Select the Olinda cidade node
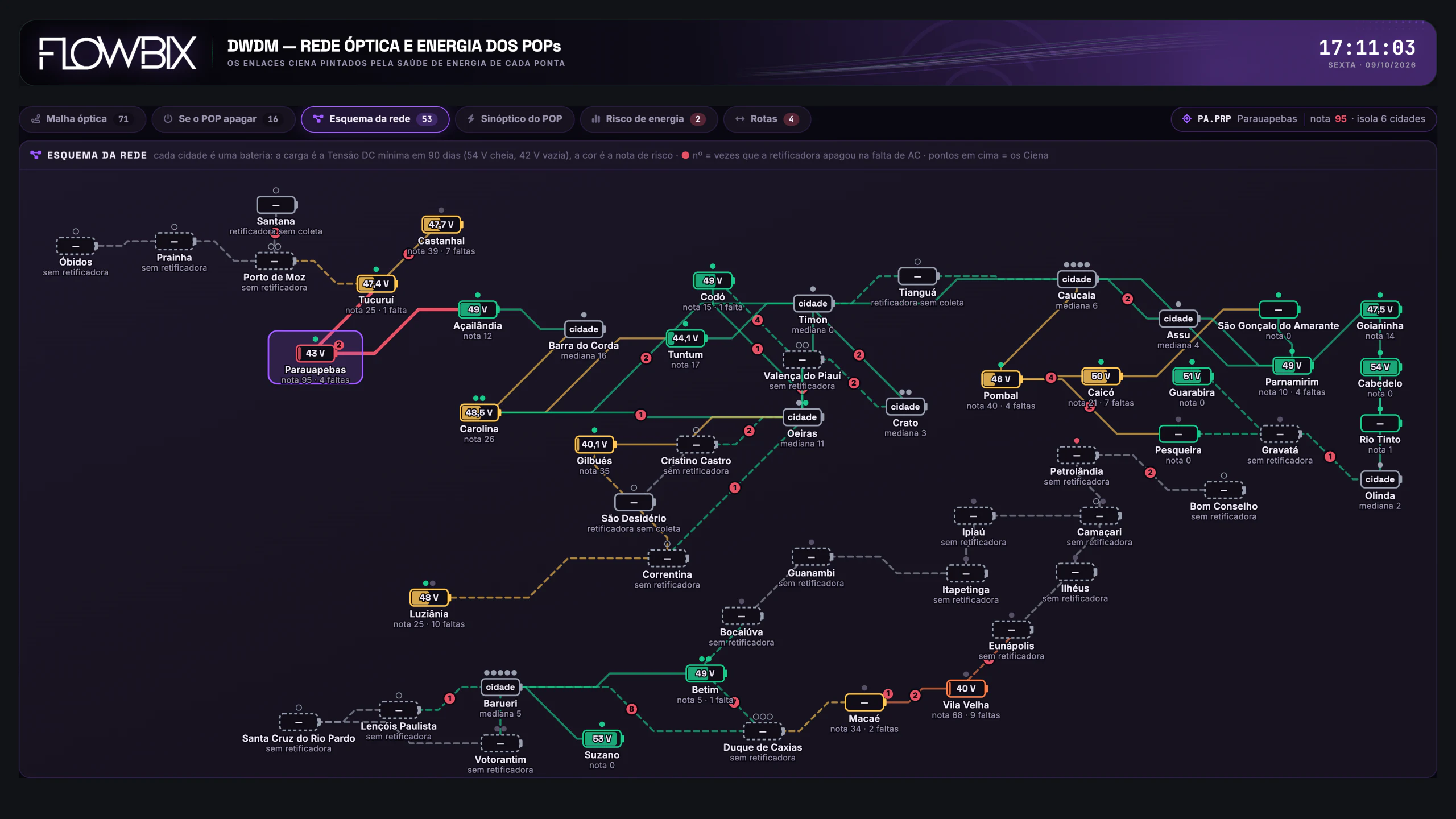 click(1380, 479)
